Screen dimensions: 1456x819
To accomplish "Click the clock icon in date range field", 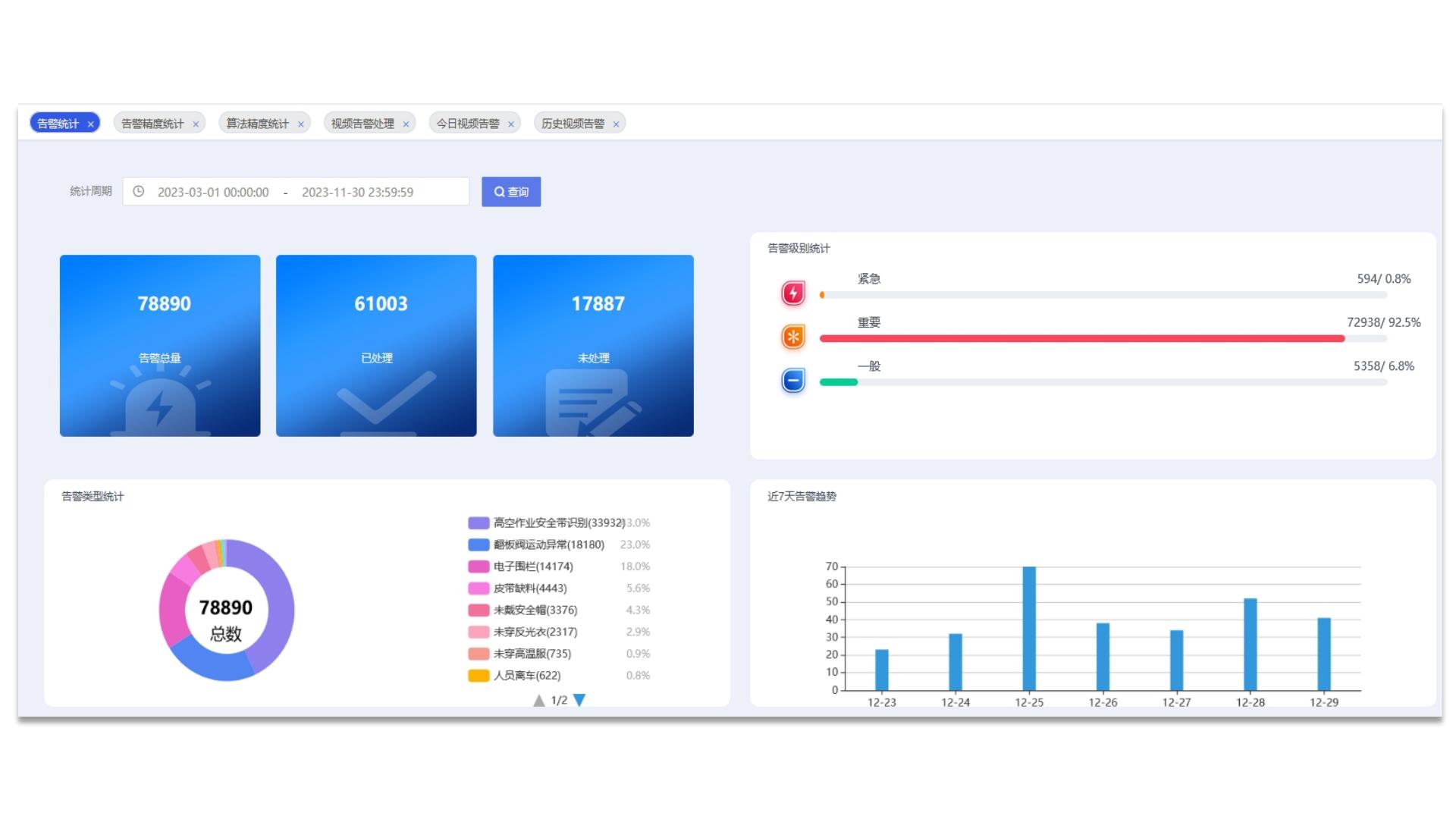I will [x=139, y=192].
